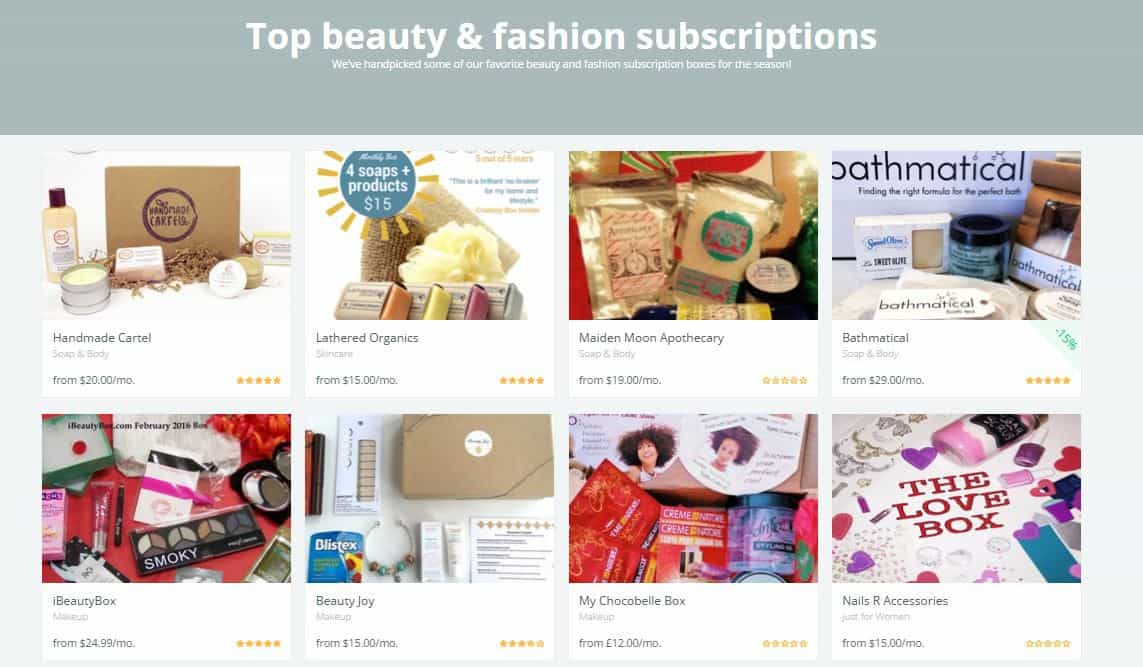1143x667 pixels.
Task: Open the iBeautyBox makeup palette image
Action: [x=166, y=498]
